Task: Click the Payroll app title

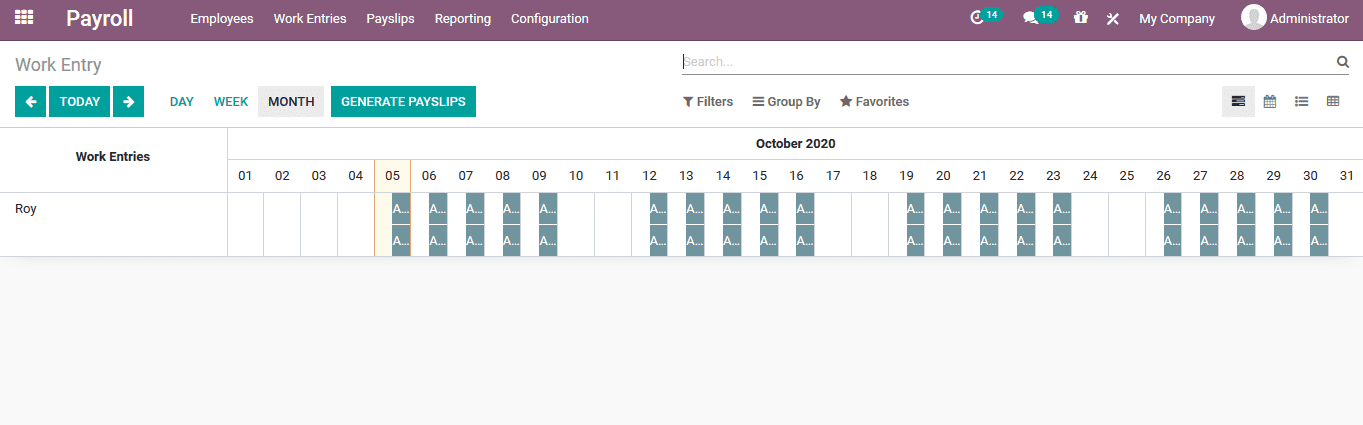Action: [x=100, y=18]
